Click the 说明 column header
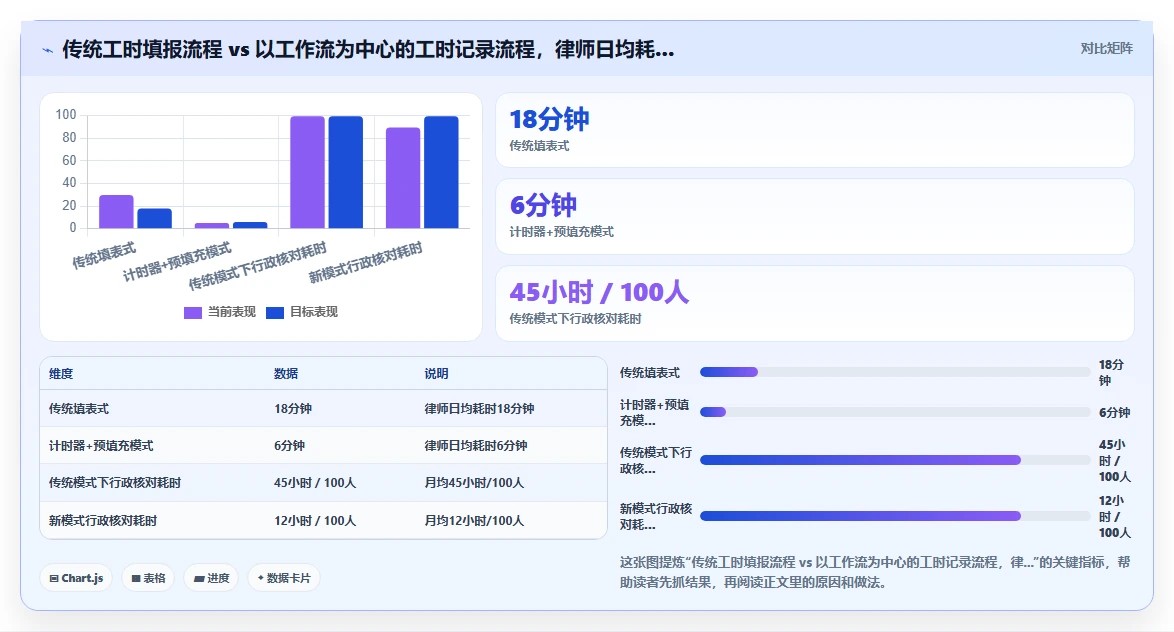1174x632 pixels. tap(437, 374)
